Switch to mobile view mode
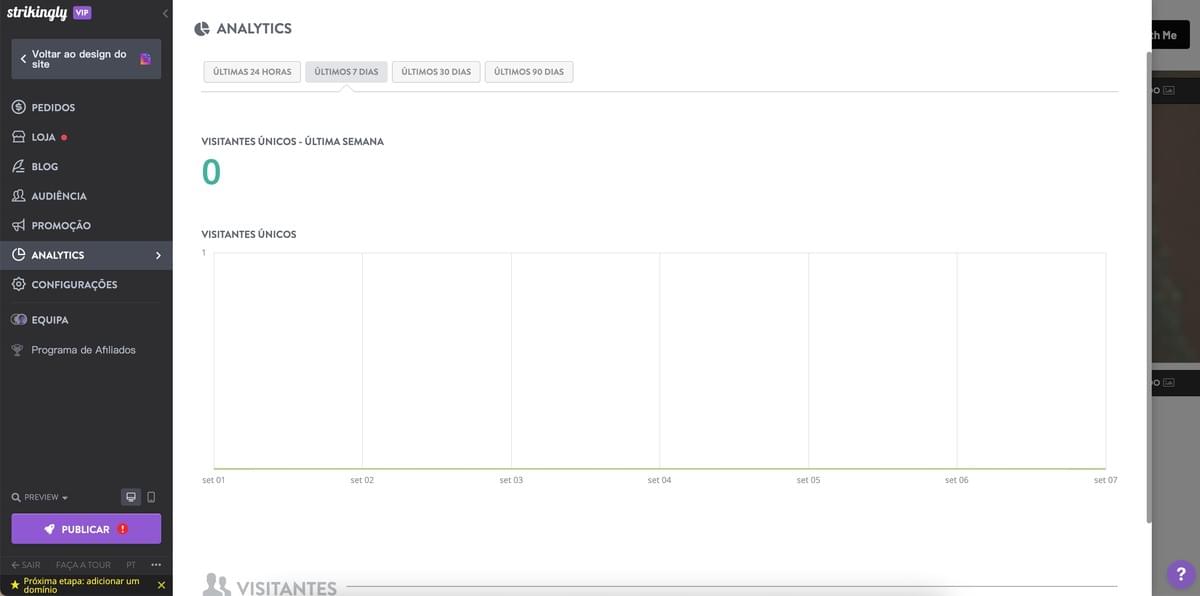 pos(151,497)
